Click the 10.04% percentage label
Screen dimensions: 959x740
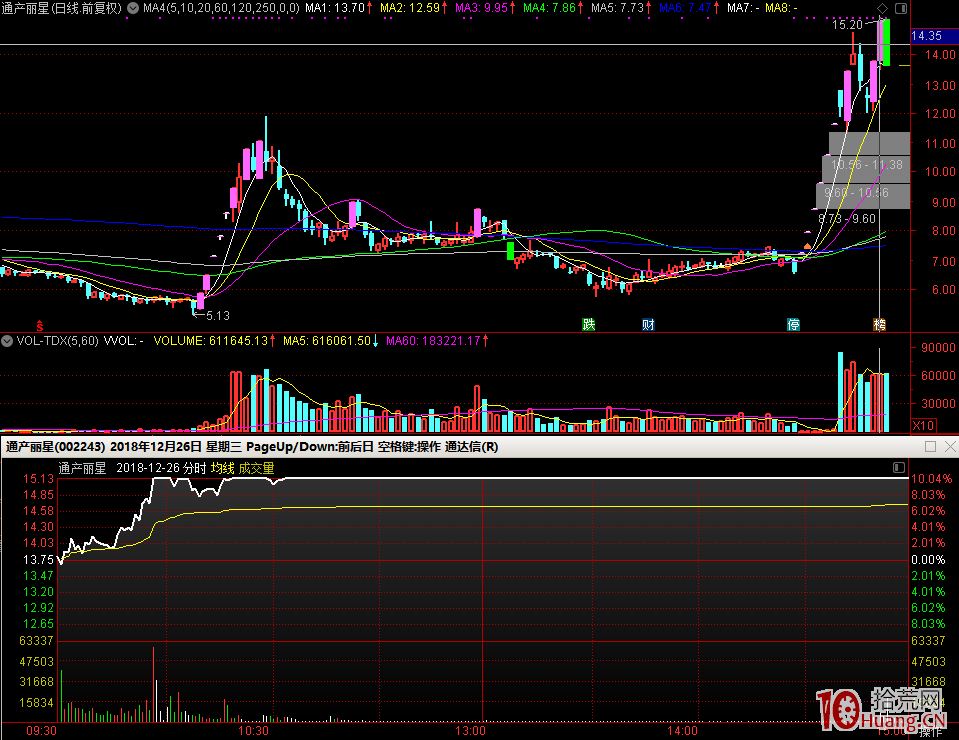(931, 479)
